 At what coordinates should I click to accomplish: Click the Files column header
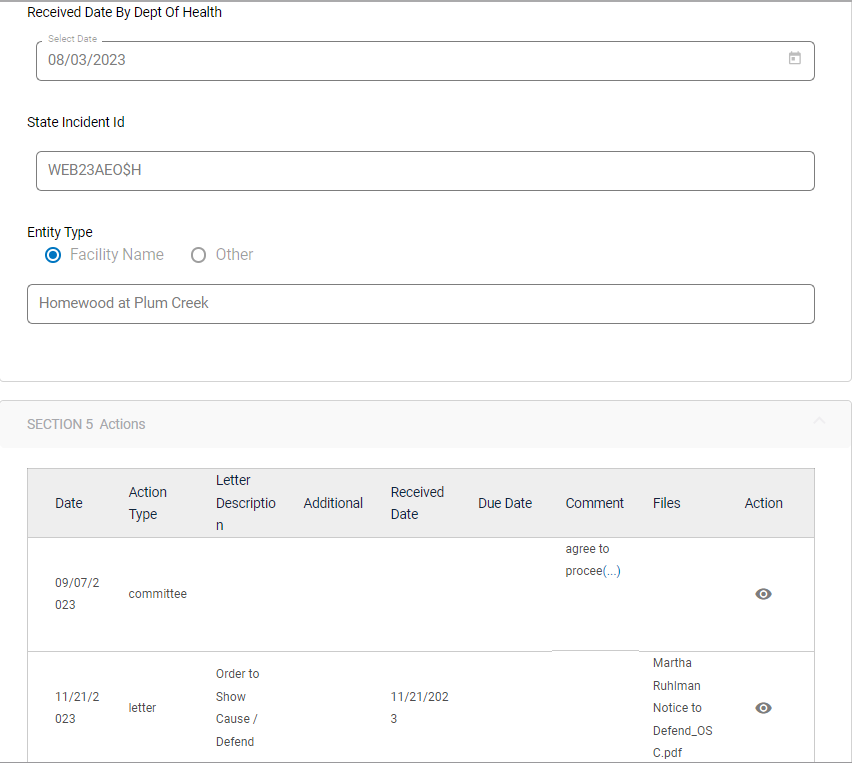point(666,503)
